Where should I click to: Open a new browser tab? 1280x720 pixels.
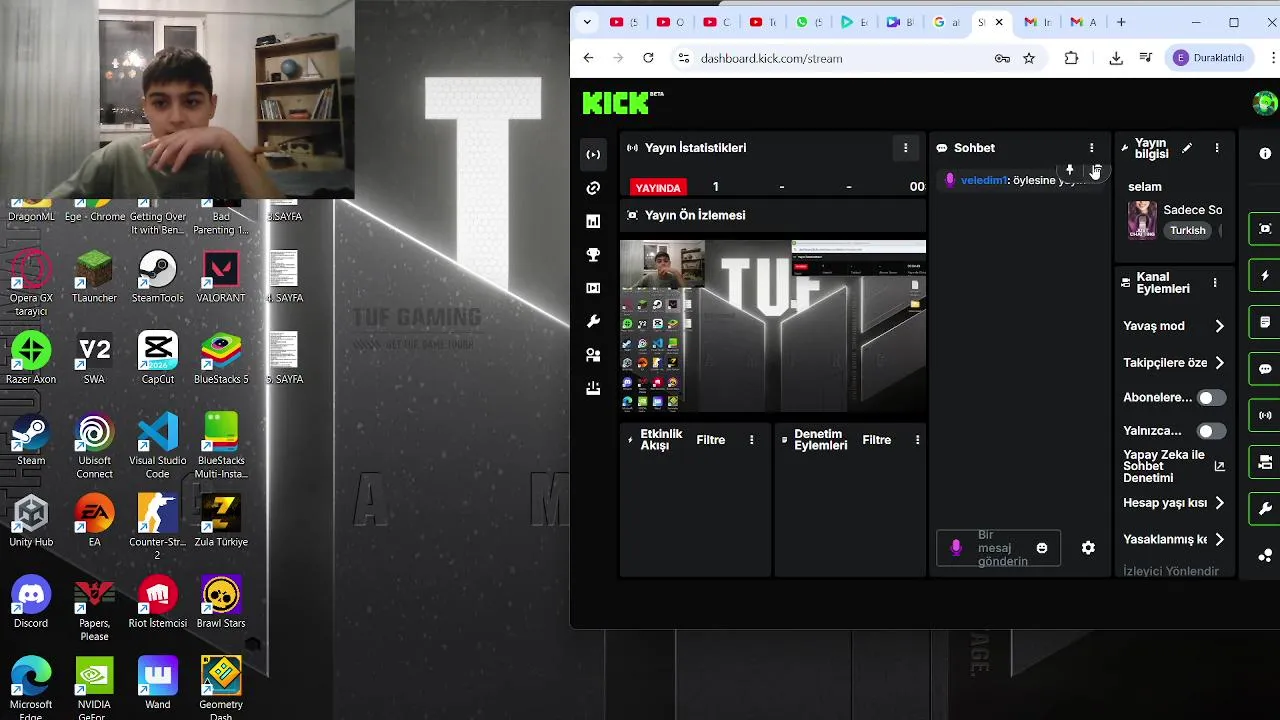[x=1121, y=22]
